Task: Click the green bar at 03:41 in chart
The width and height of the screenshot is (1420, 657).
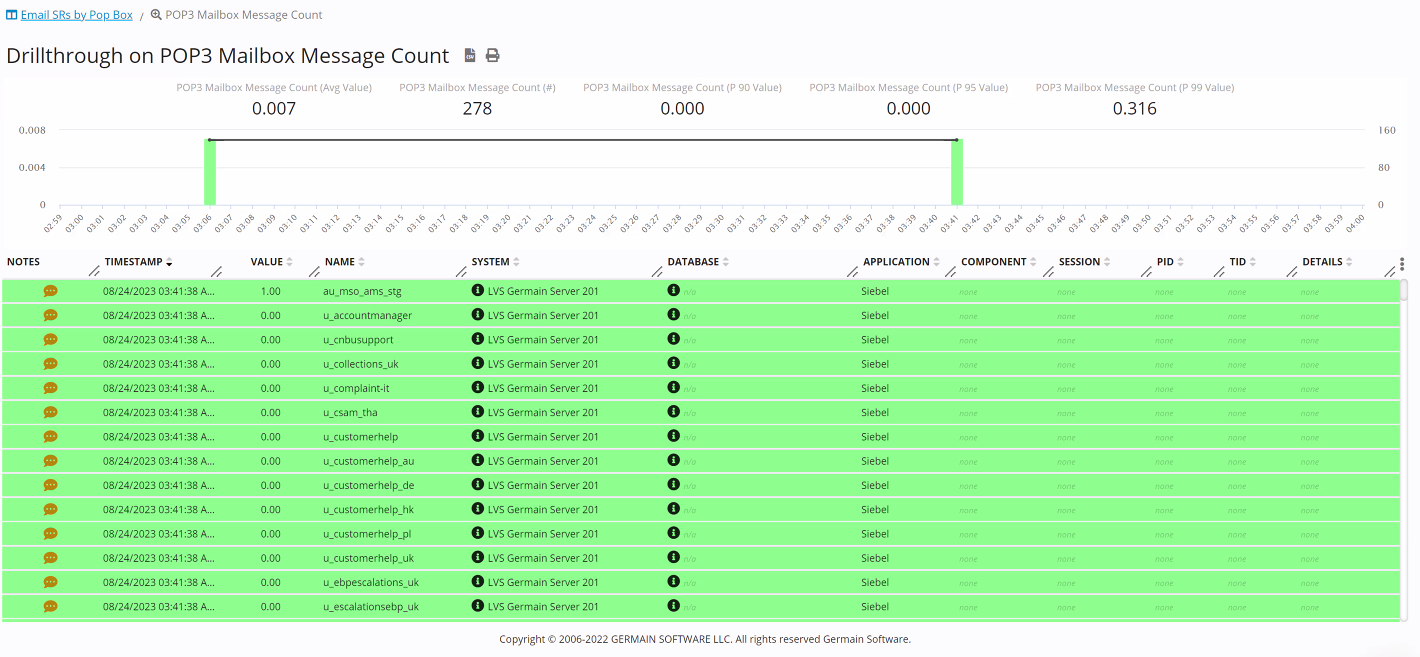Action: (957, 172)
